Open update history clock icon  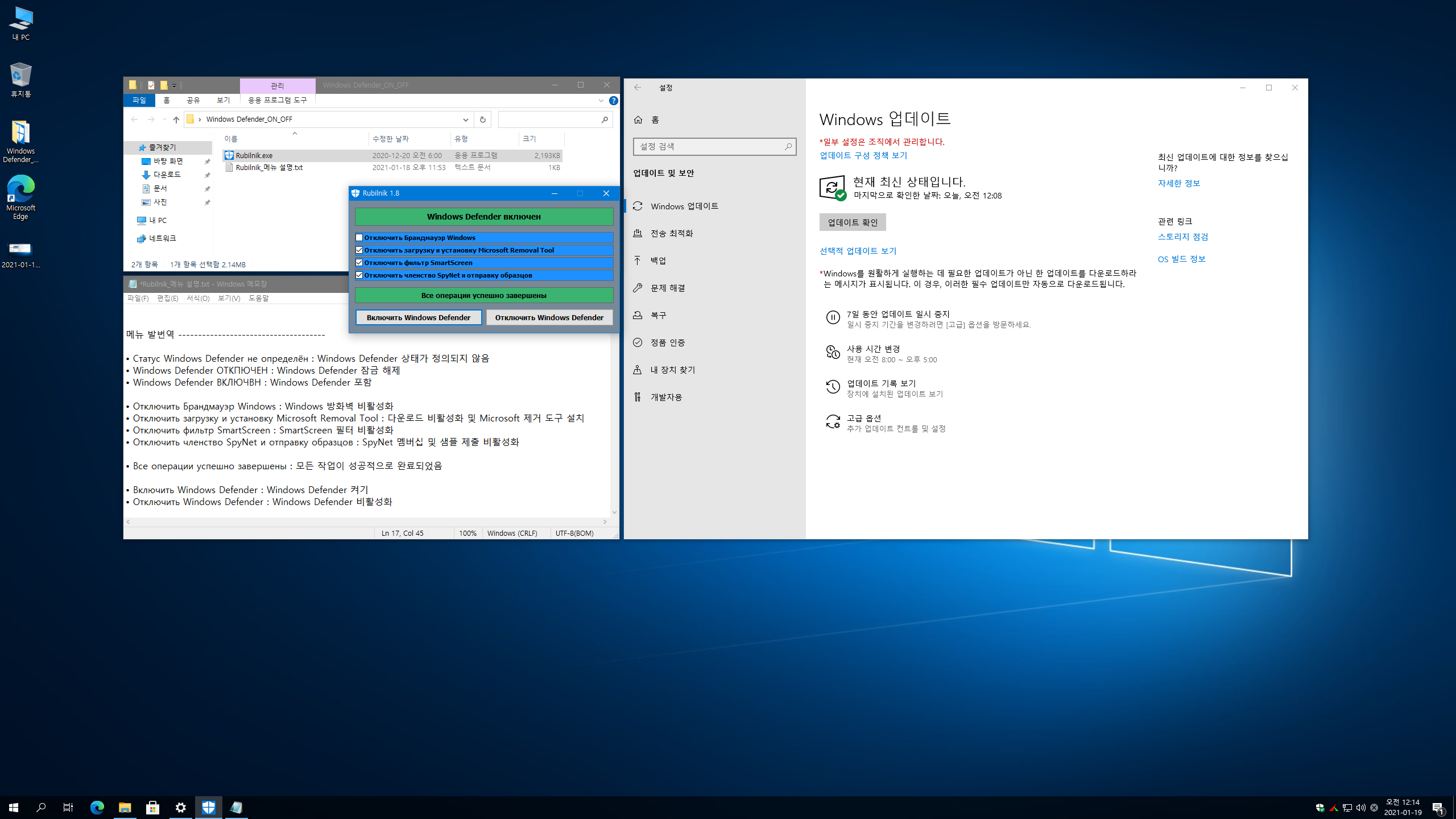click(x=833, y=387)
